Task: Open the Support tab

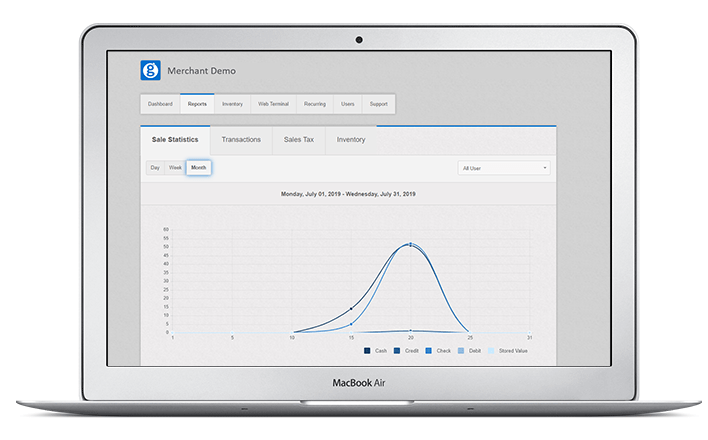Action: pos(379,104)
